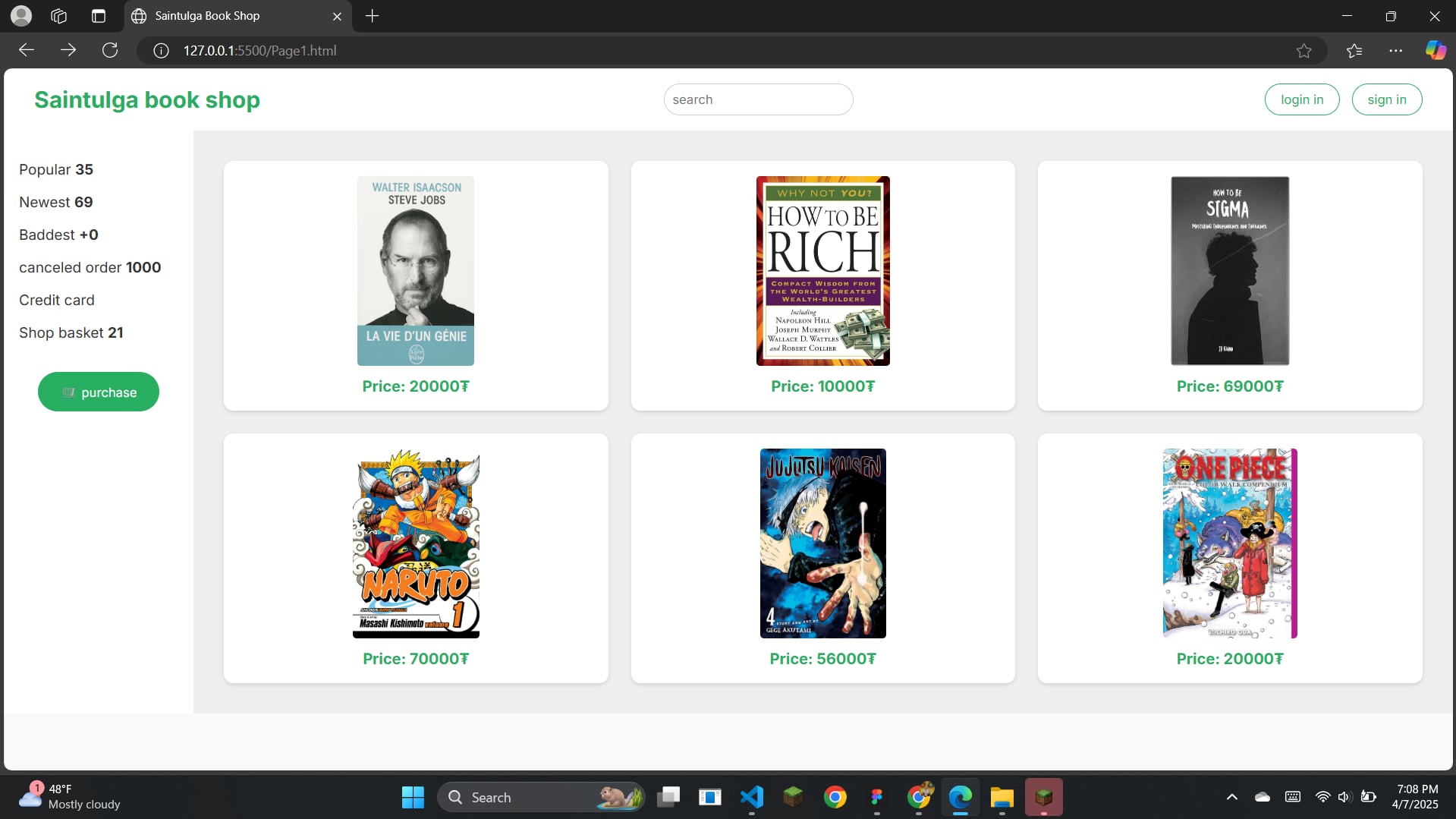
Task: Select the How To Be Rich cover
Action: [822, 271]
